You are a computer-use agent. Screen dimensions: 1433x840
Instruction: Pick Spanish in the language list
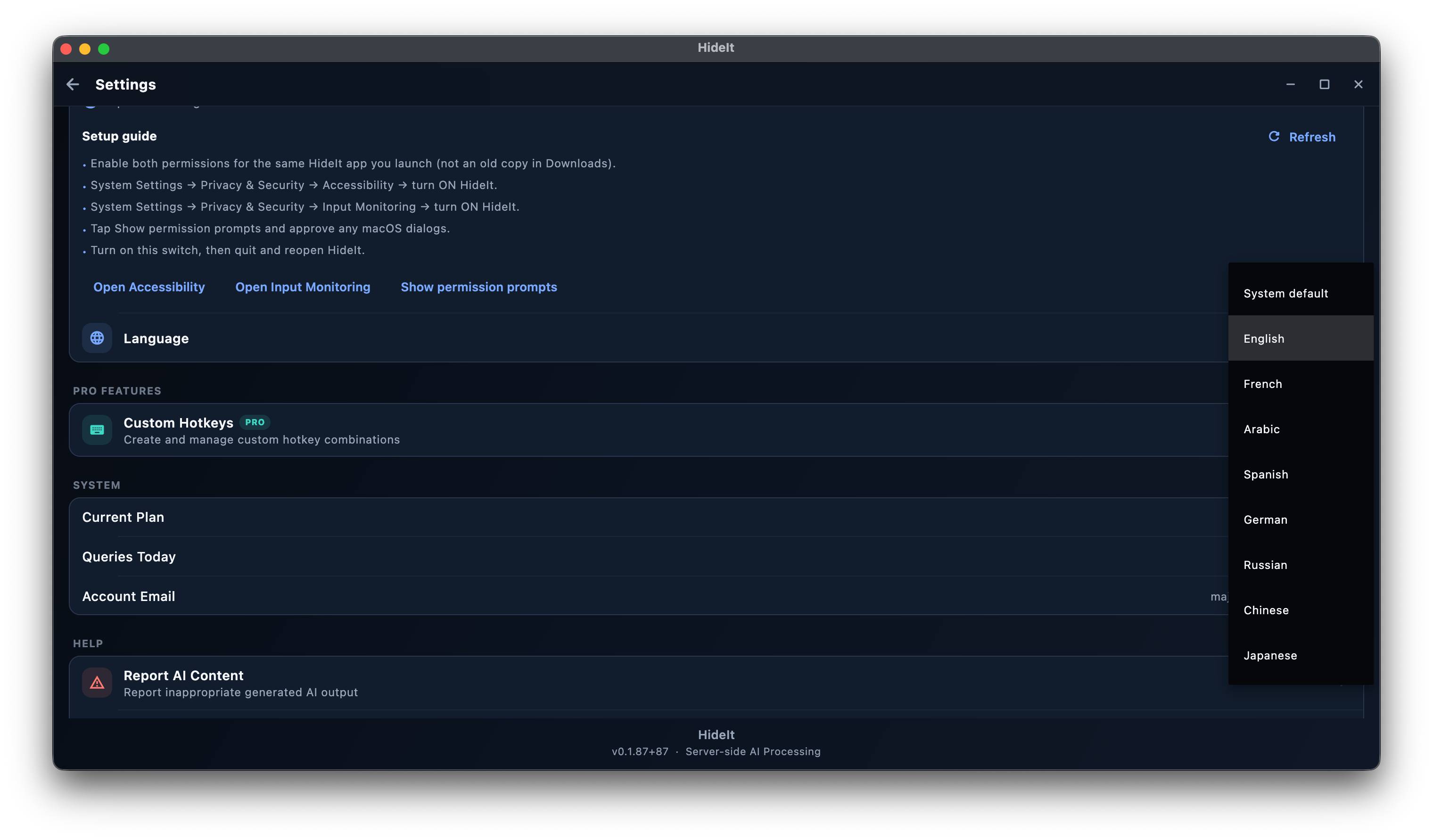tap(1301, 474)
